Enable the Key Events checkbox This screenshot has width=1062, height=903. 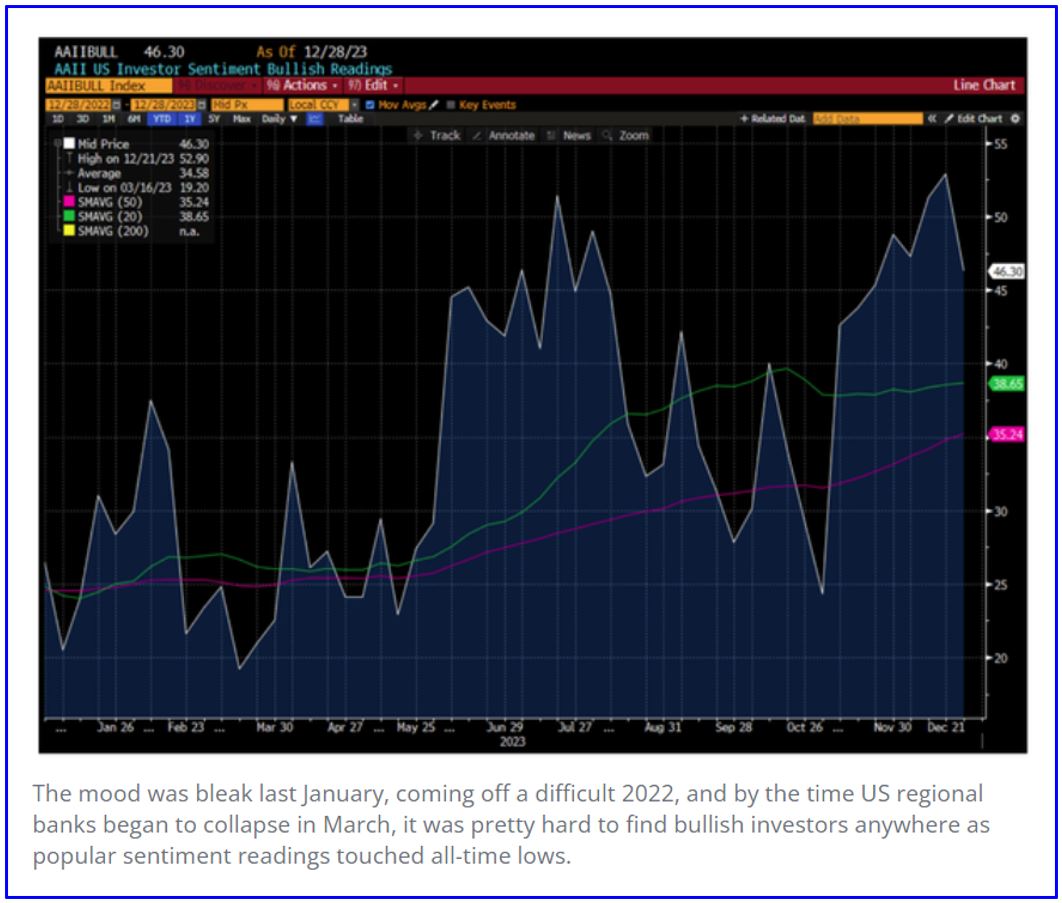451,105
